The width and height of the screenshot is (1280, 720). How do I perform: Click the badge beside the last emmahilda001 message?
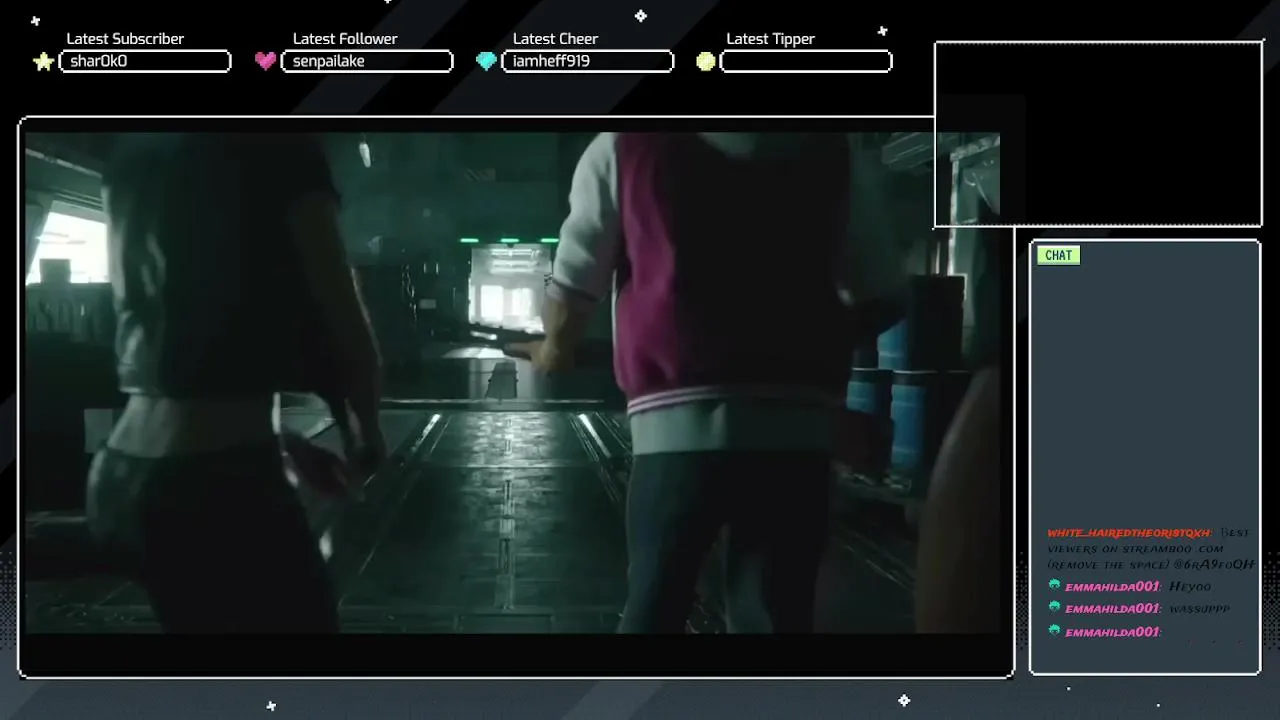coord(1054,630)
